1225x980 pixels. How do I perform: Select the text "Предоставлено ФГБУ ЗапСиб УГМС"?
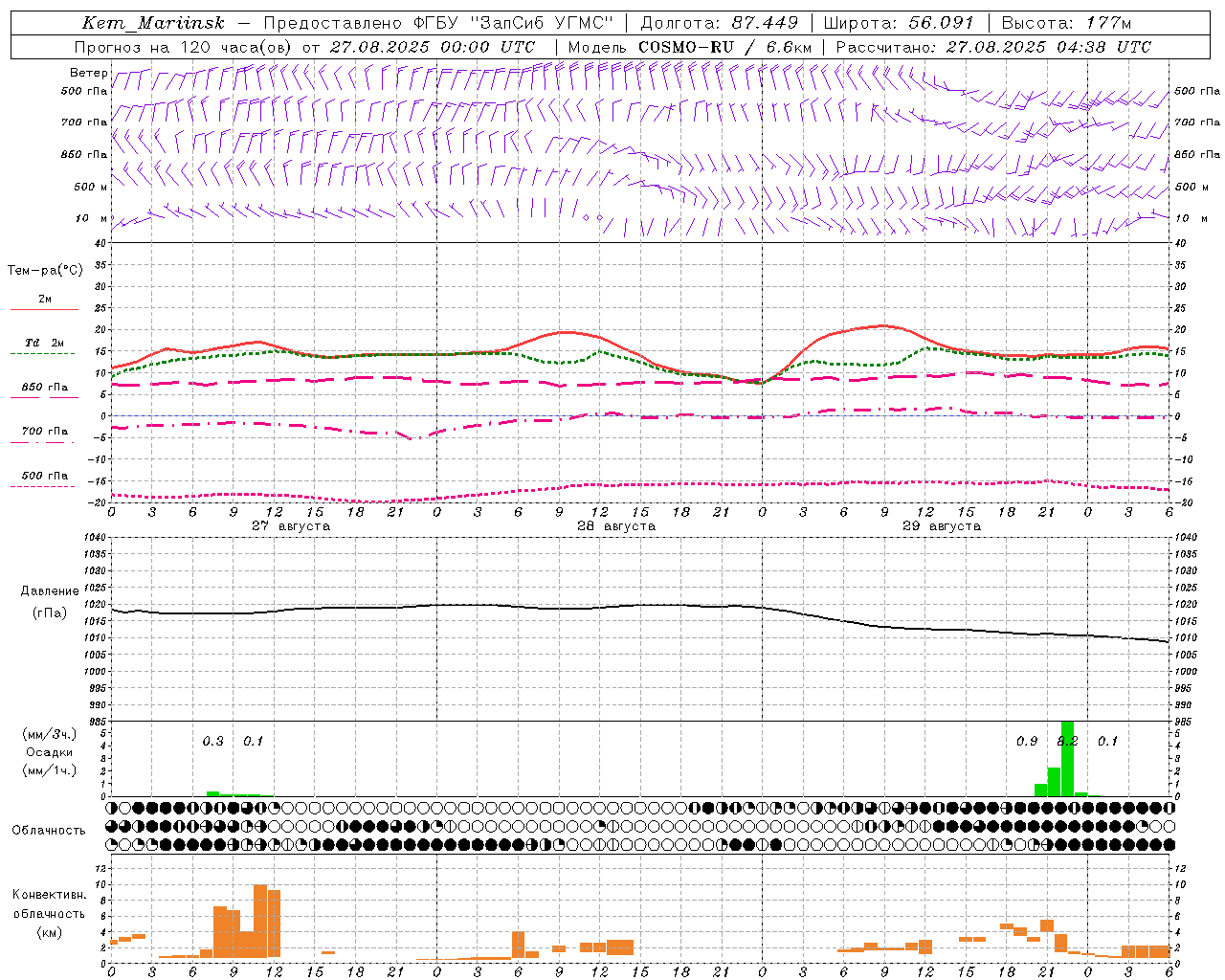437,23
